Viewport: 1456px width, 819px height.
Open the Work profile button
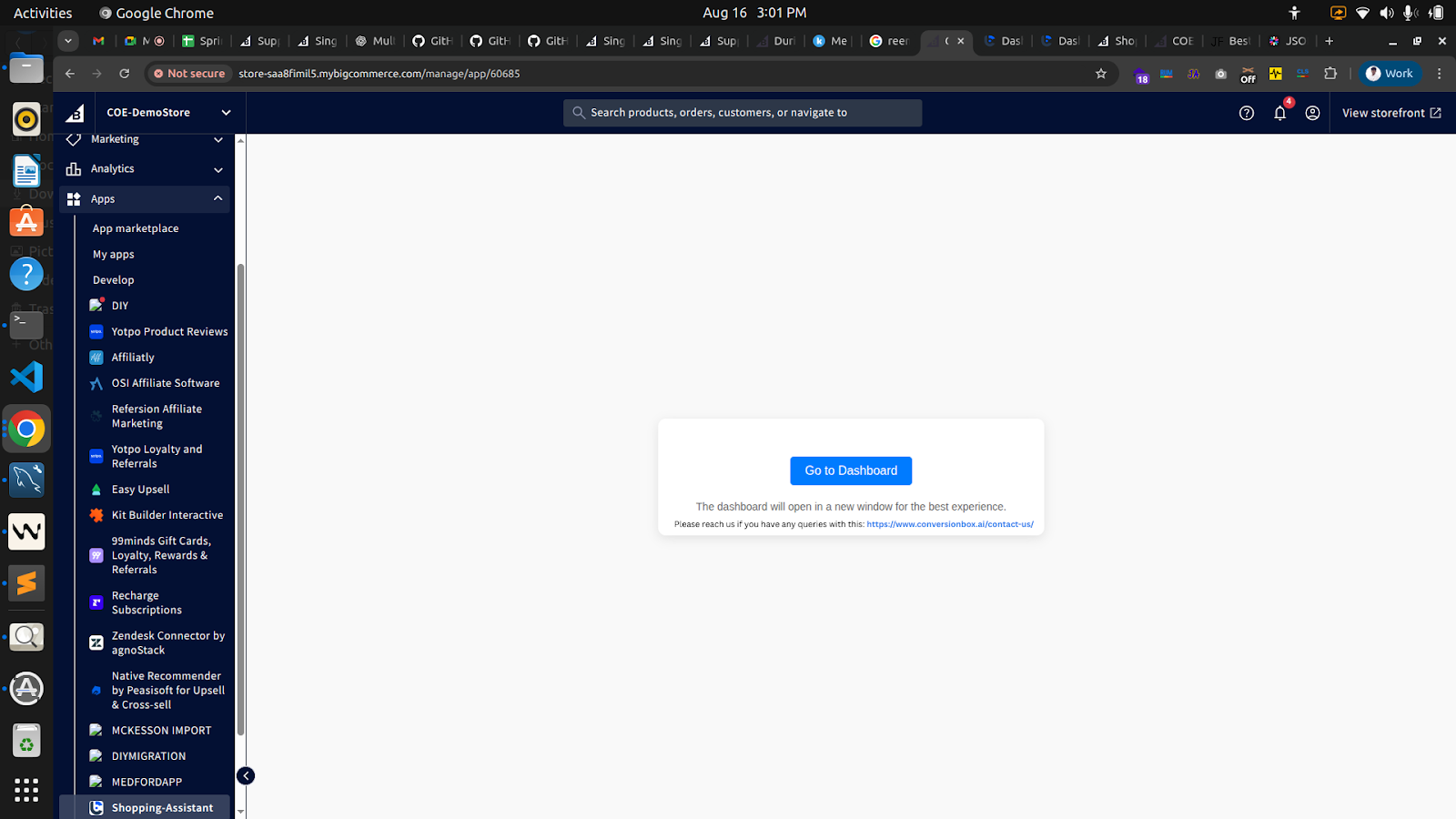coord(1390,74)
